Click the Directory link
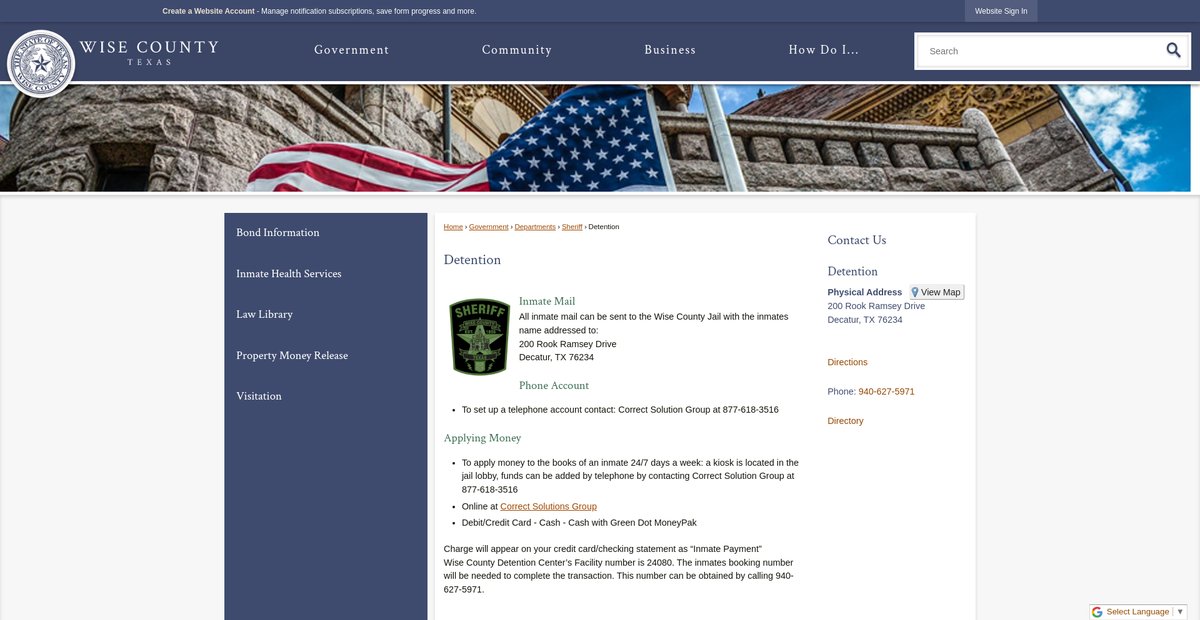 846,421
